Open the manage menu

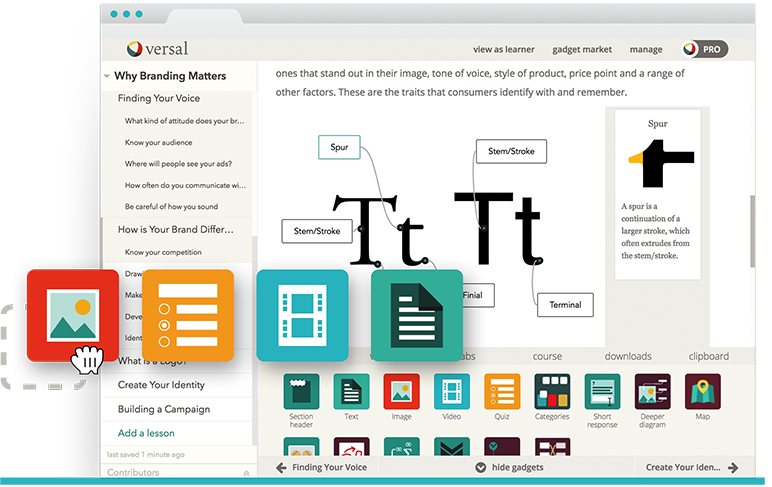tap(646, 50)
